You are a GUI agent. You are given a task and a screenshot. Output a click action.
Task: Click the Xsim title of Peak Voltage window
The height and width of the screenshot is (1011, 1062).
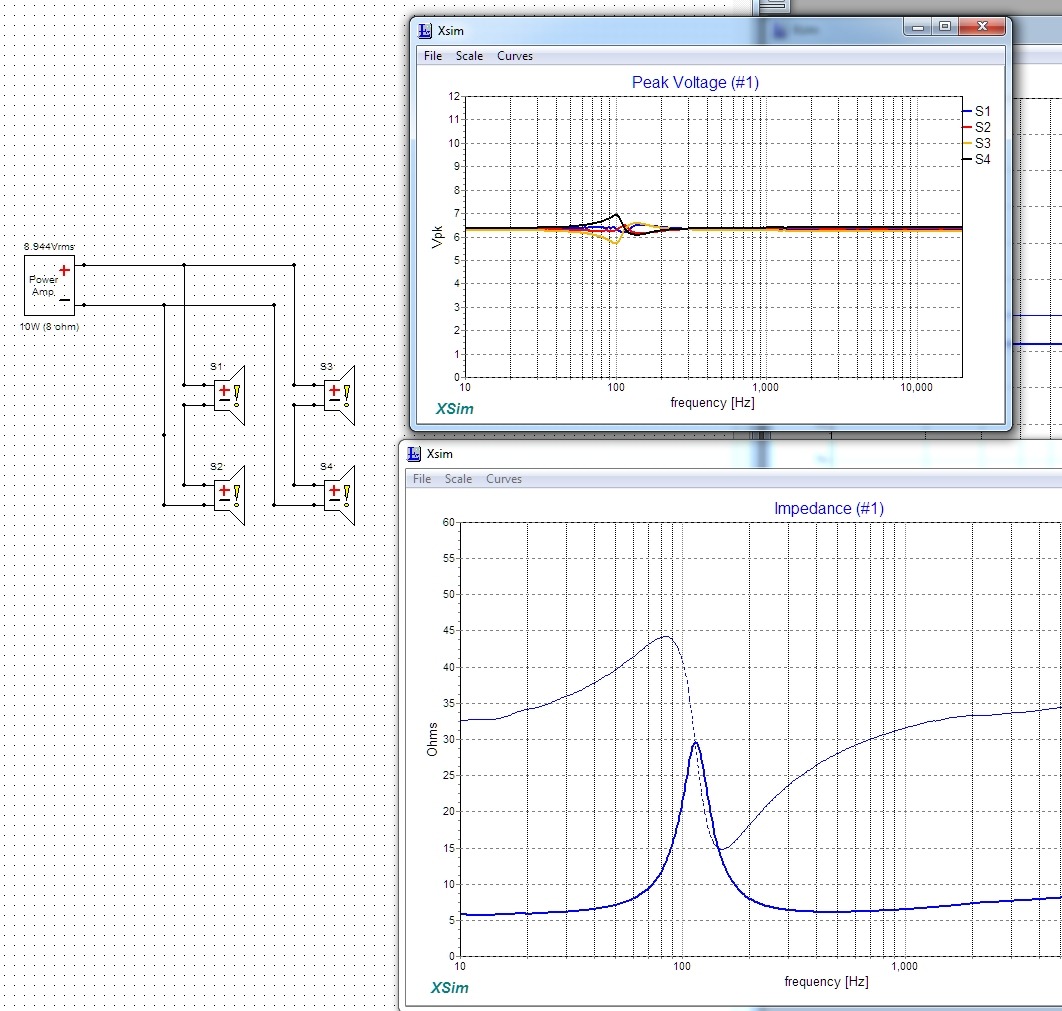[x=450, y=31]
